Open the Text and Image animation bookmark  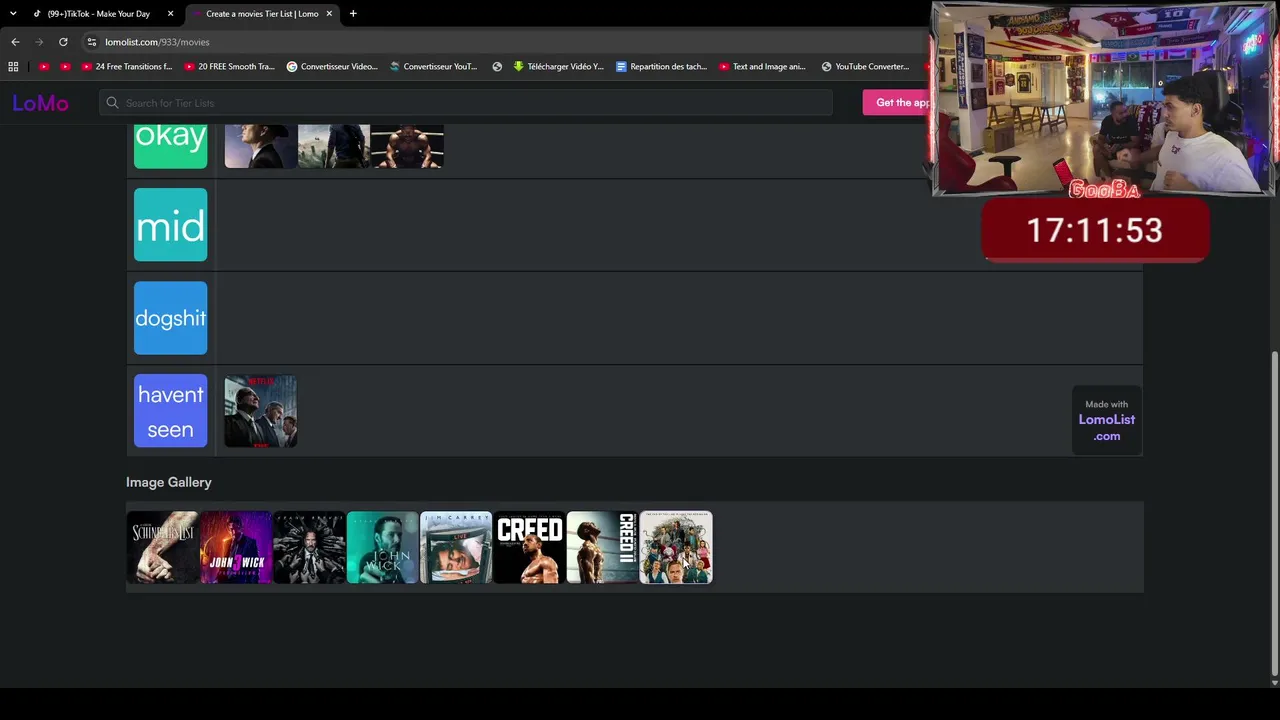[762, 67]
